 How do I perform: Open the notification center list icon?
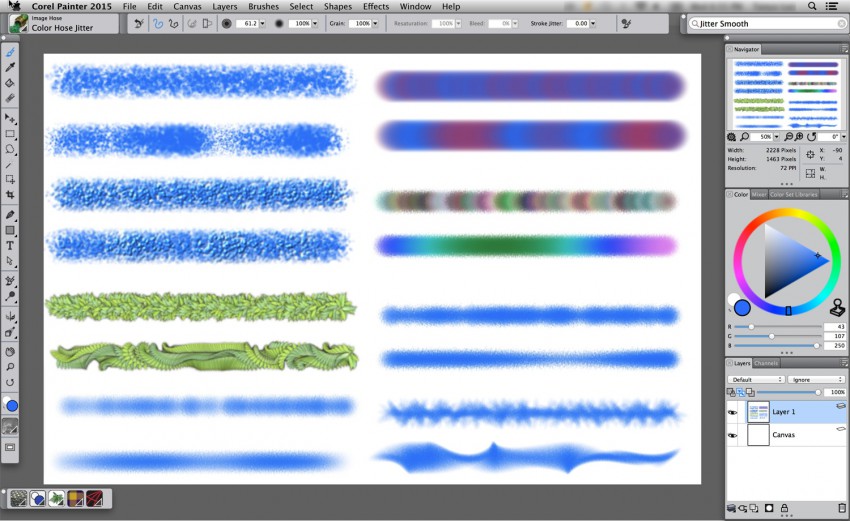point(831,6)
